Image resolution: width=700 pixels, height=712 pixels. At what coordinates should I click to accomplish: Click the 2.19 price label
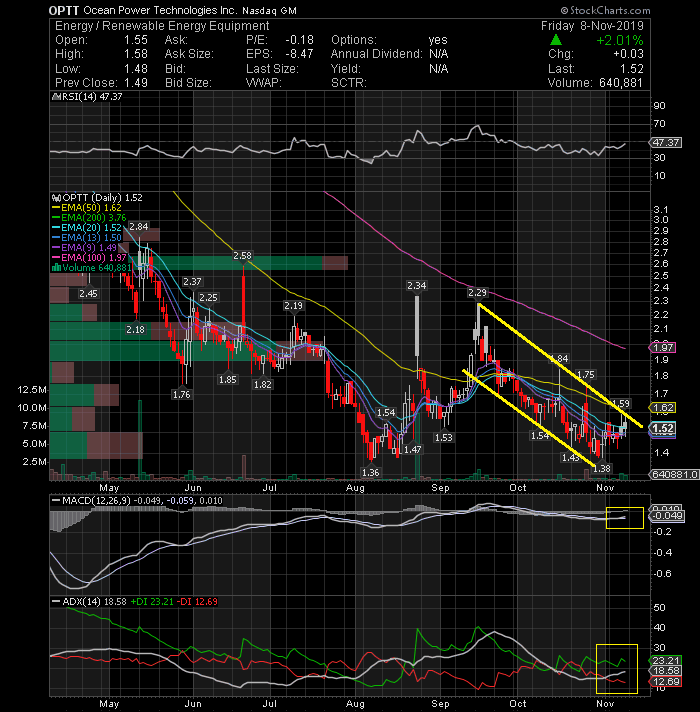pos(293,306)
